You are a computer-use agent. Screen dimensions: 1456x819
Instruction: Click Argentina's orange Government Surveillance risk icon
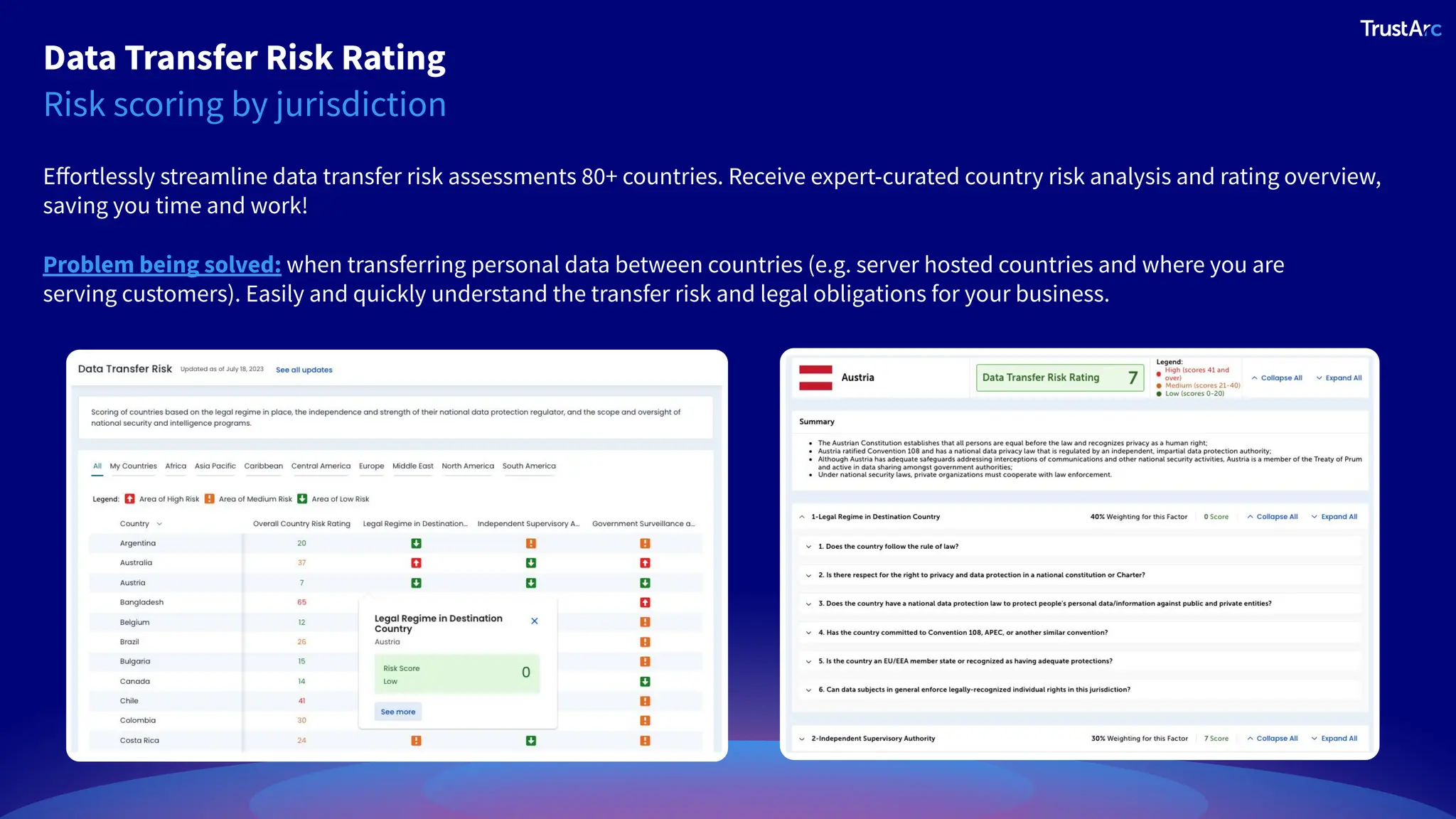click(645, 543)
